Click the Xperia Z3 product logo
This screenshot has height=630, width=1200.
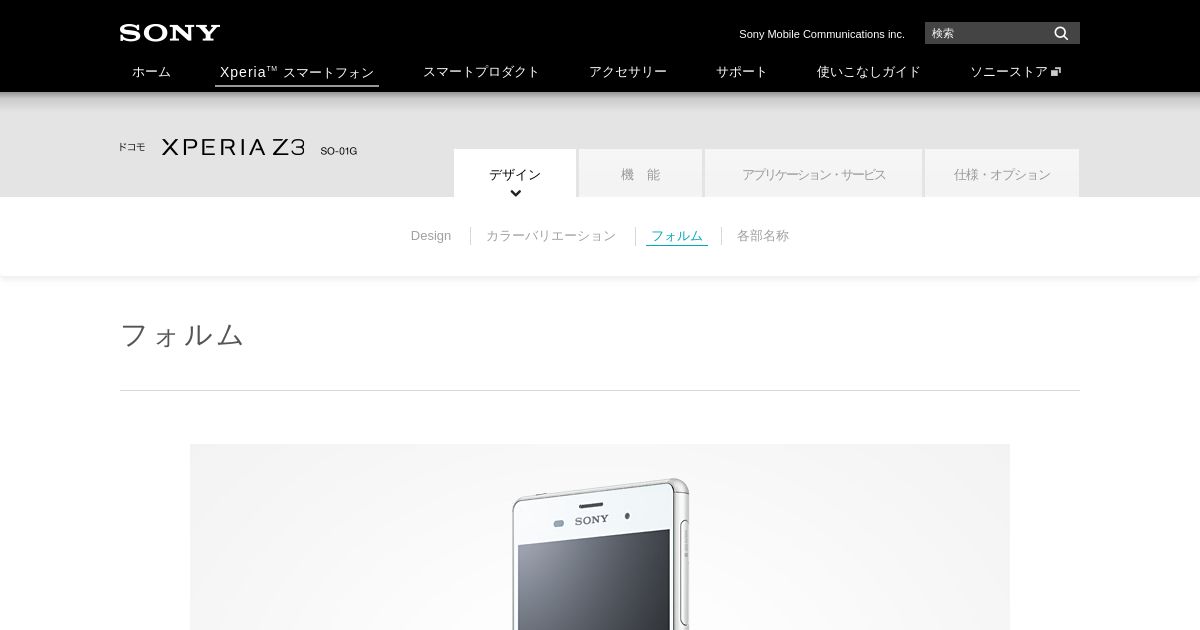[x=233, y=147]
